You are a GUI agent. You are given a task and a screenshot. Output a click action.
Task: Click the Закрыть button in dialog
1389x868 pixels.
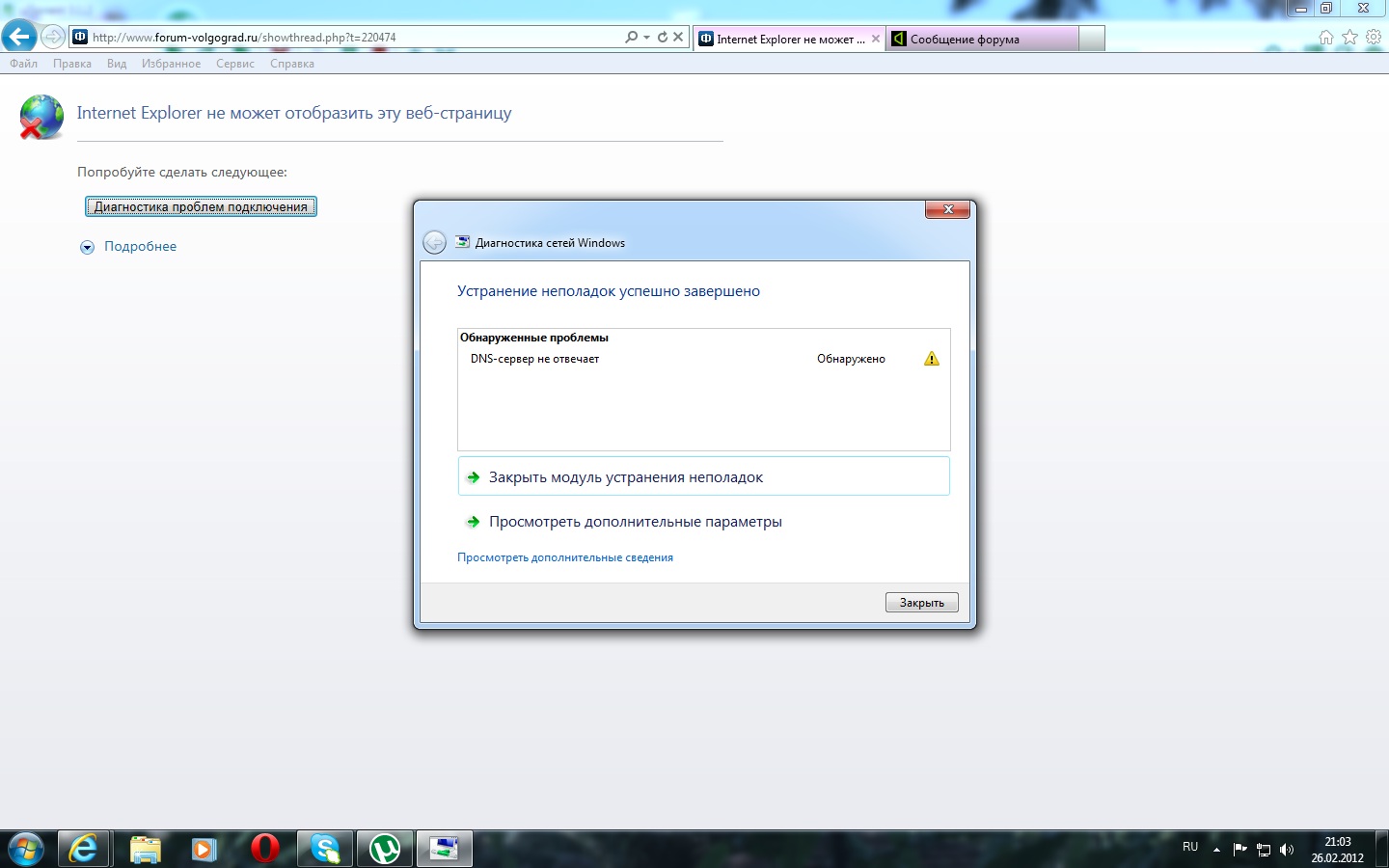[921, 603]
